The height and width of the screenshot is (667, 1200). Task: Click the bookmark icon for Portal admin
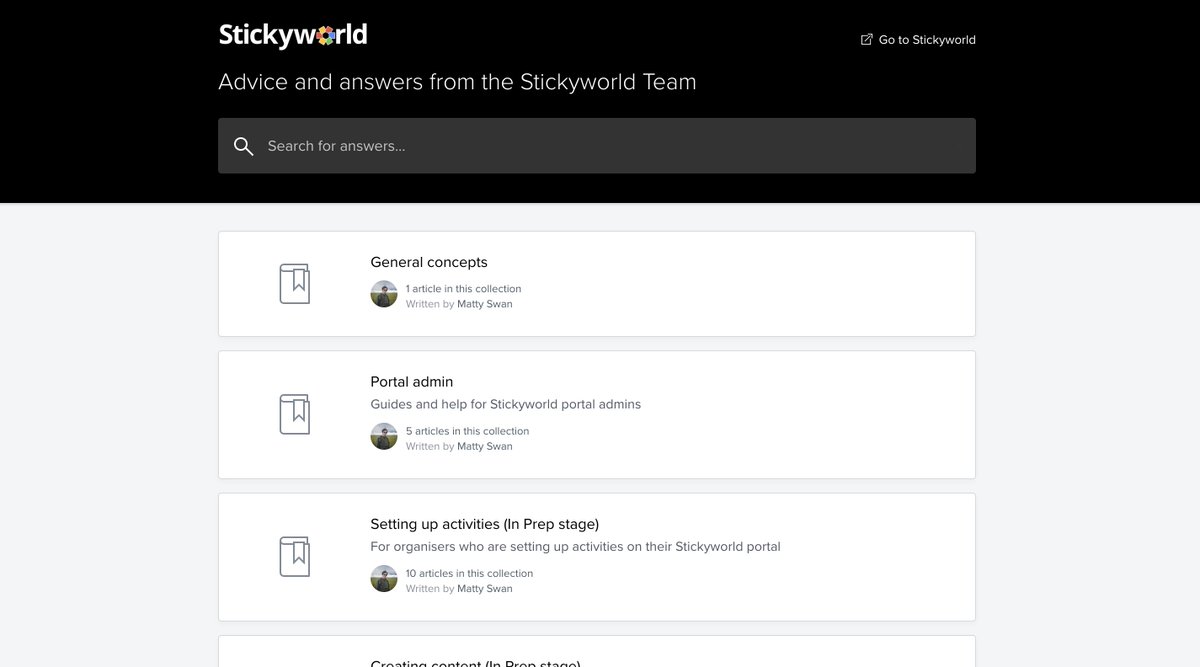(294, 414)
